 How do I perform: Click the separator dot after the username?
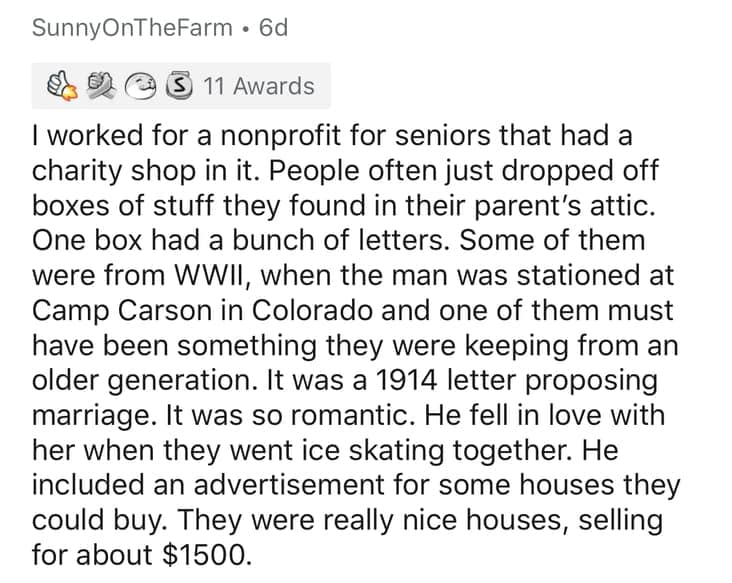pyautogui.click(x=244, y=27)
